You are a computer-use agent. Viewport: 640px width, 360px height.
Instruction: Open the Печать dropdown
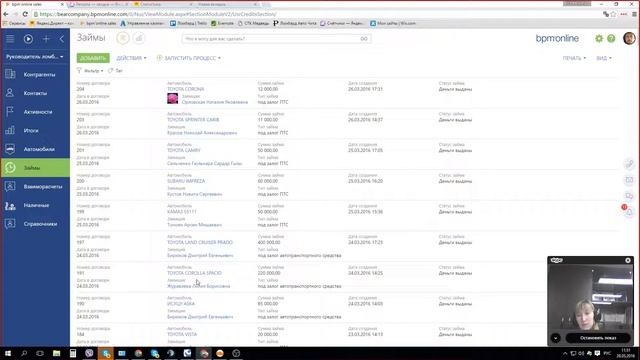[x=574, y=58]
